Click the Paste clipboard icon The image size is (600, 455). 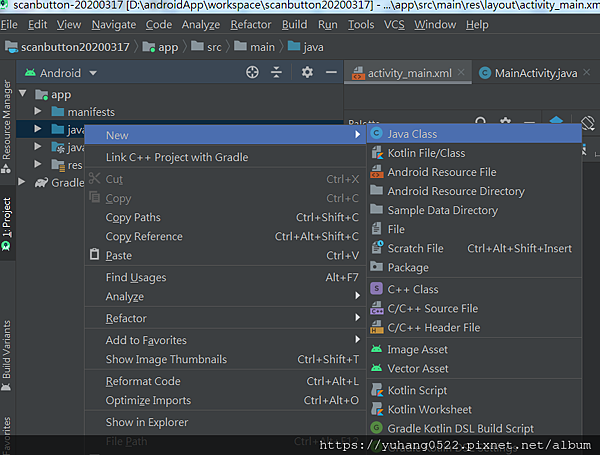point(95,254)
